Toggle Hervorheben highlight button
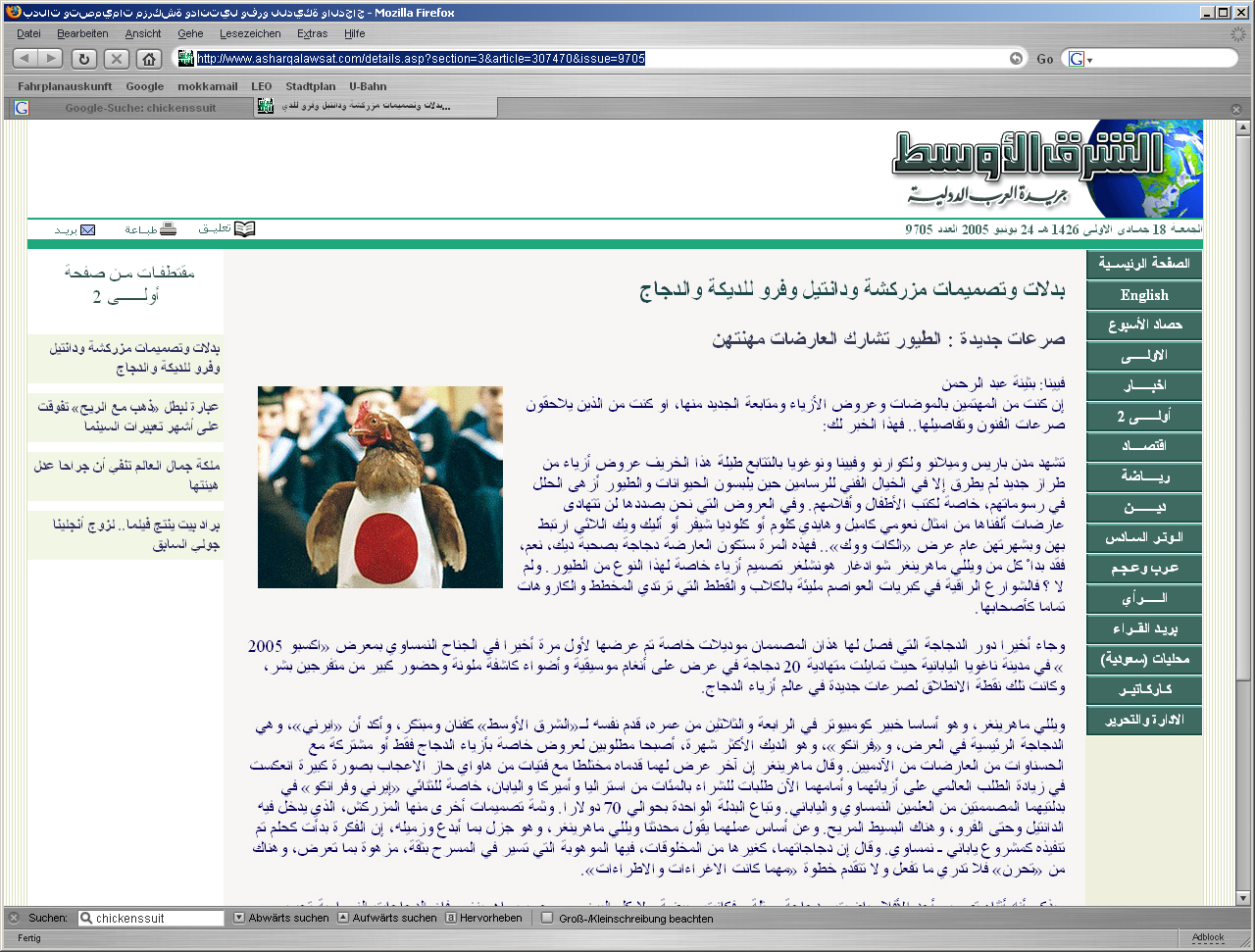This screenshot has width=1255, height=952. [x=484, y=919]
